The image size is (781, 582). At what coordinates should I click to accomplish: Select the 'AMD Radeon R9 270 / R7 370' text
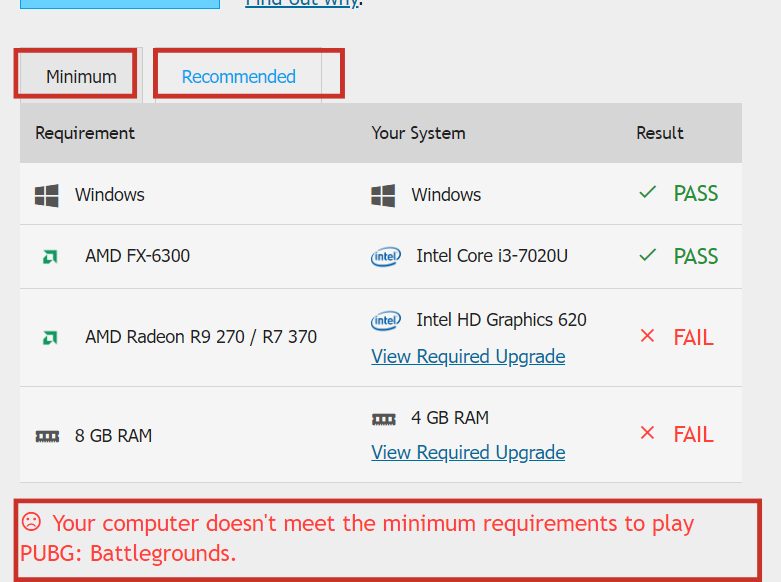click(x=201, y=337)
